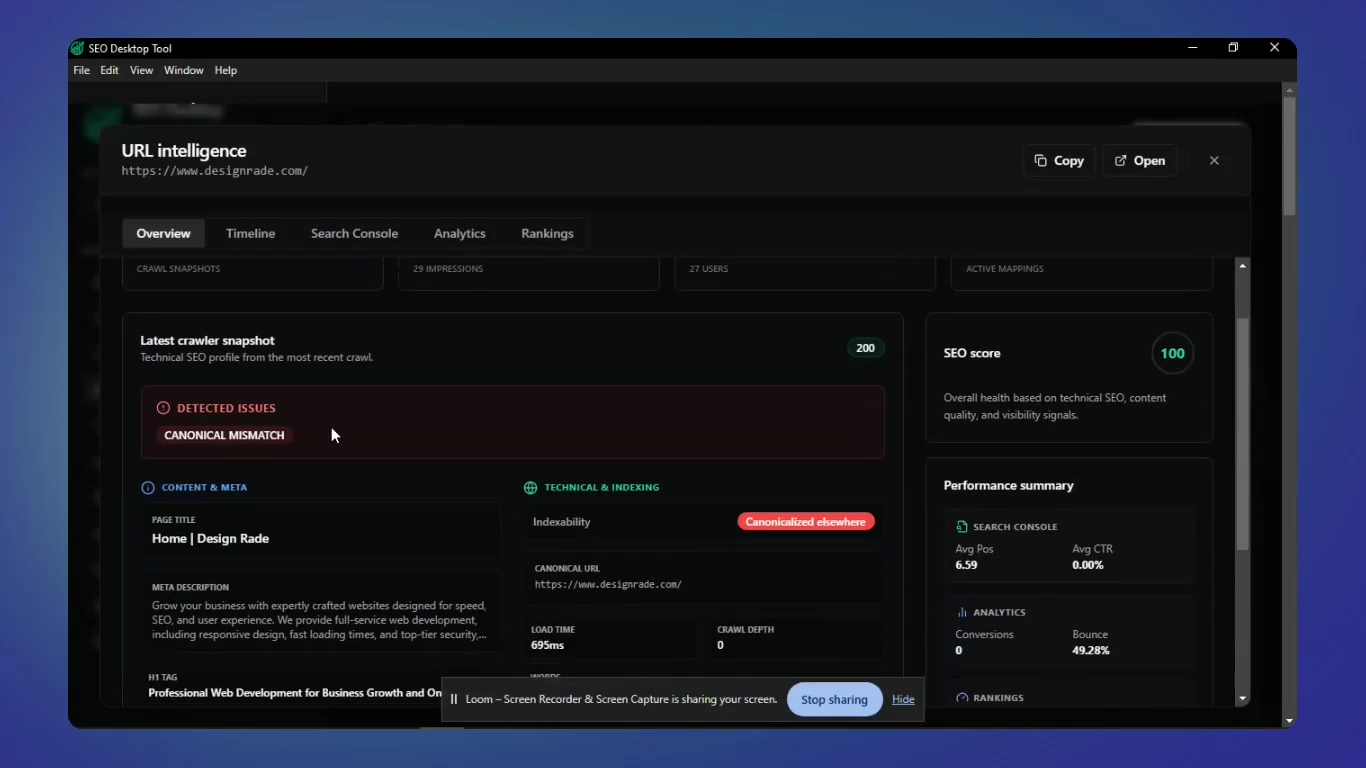The width and height of the screenshot is (1366, 768).
Task: Click the load time value 695ms
Action: click(549, 646)
